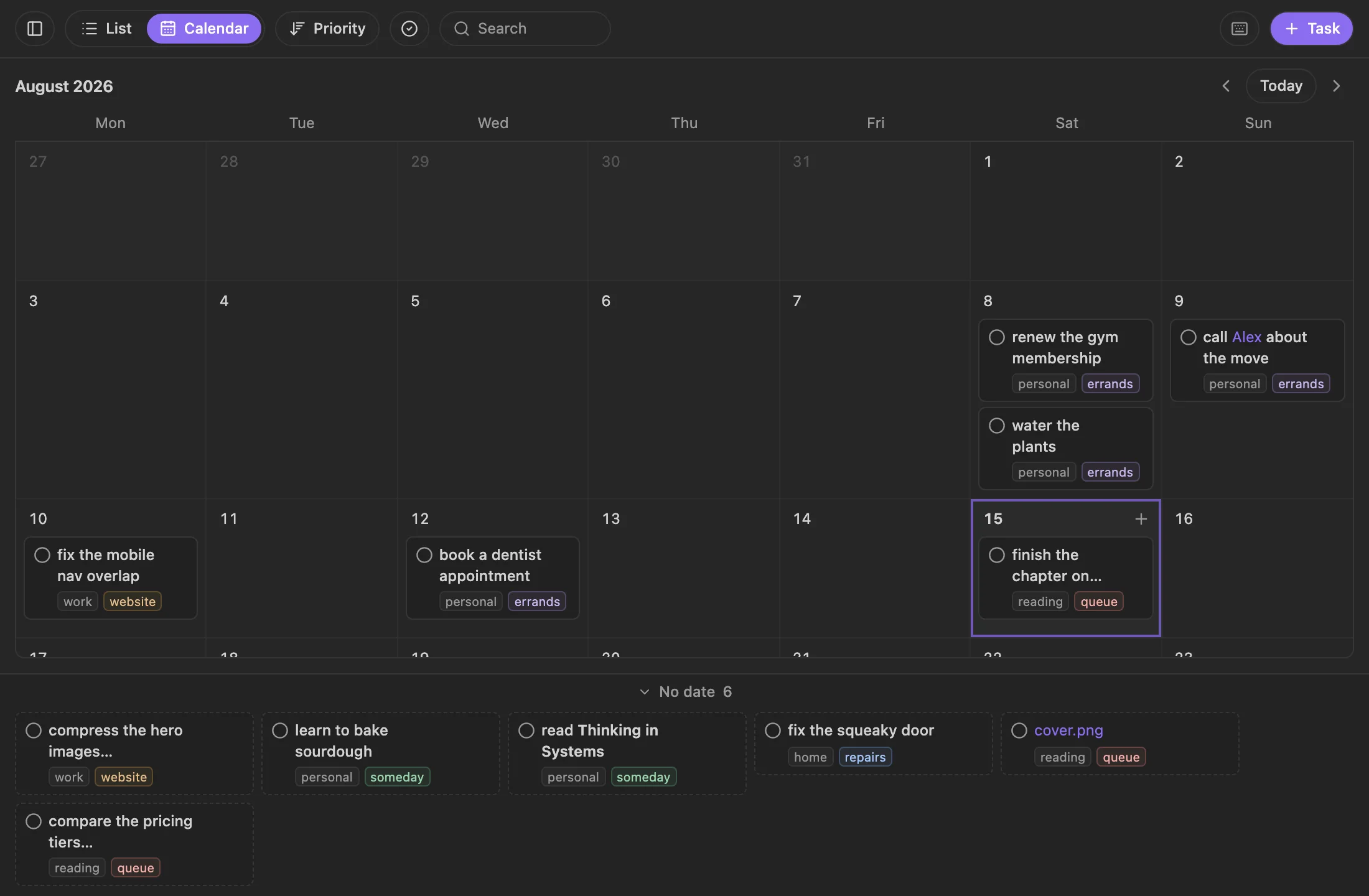Screen dimensions: 1369x896
Task: Complete 'renew the gym membership' task
Action: point(997,337)
